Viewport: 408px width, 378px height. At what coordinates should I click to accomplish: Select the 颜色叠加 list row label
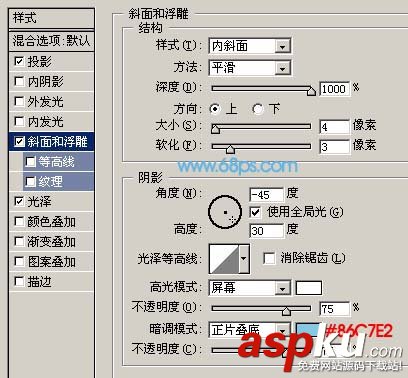(x=52, y=221)
